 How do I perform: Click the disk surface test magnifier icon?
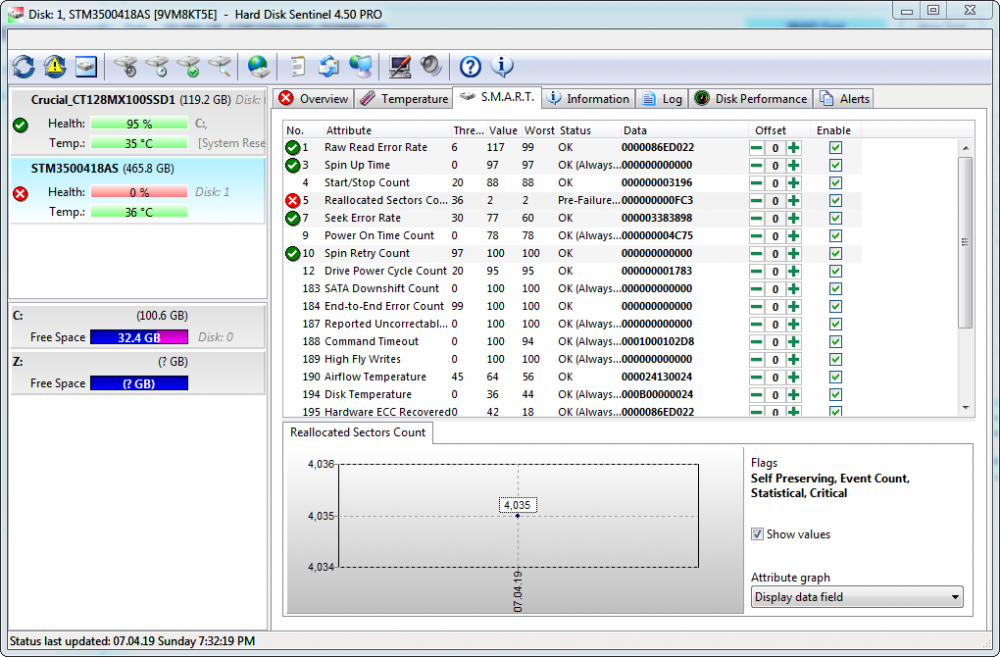[x=220, y=66]
